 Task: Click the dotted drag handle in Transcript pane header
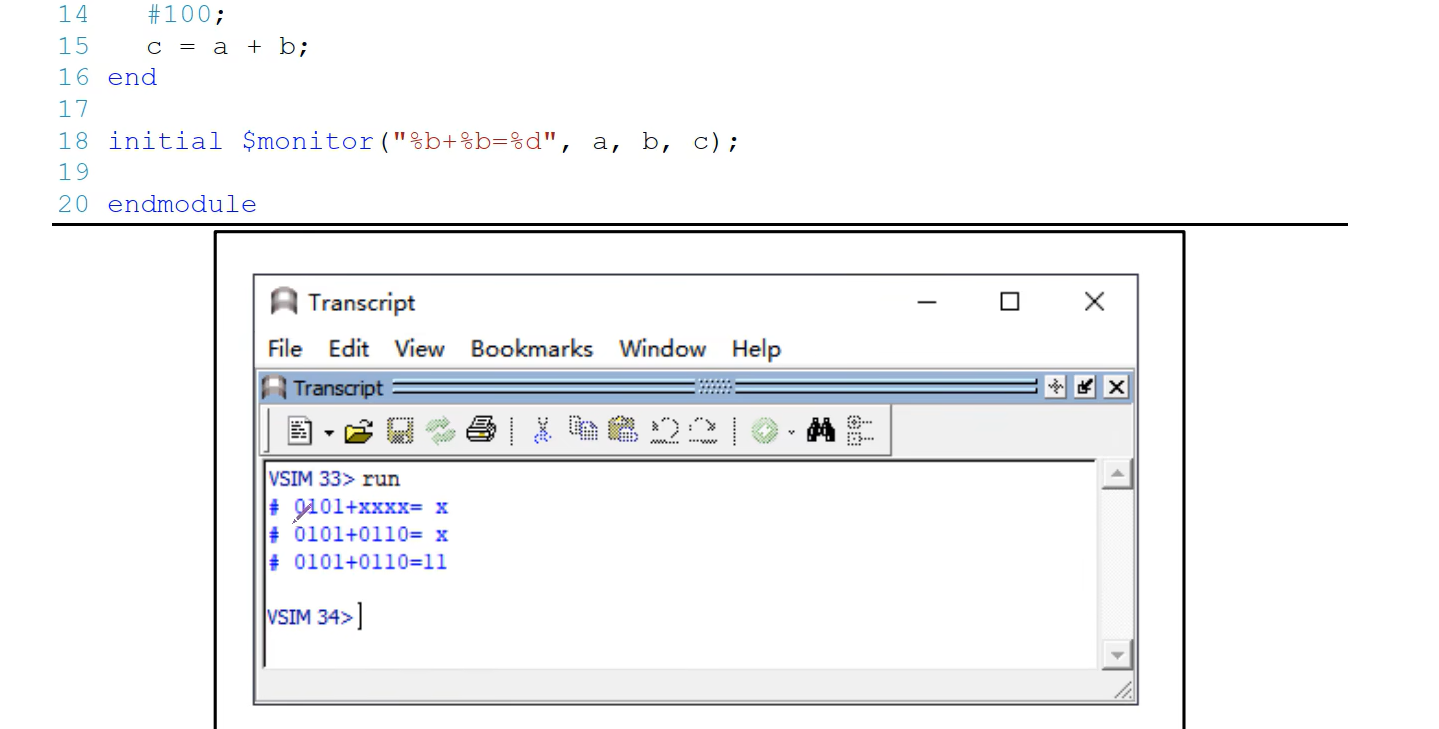(x=714, y=387)
